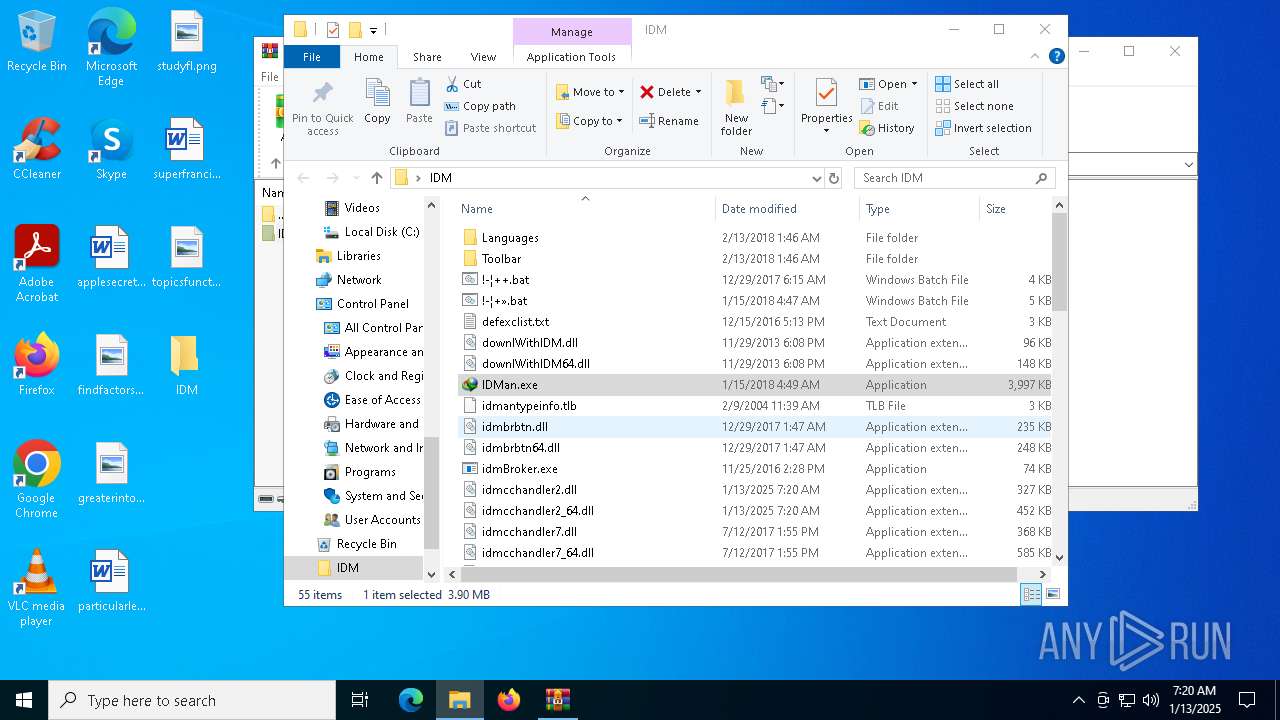Select VLC media player desktop icon
Screen dimensions: 1280x720
36,588
